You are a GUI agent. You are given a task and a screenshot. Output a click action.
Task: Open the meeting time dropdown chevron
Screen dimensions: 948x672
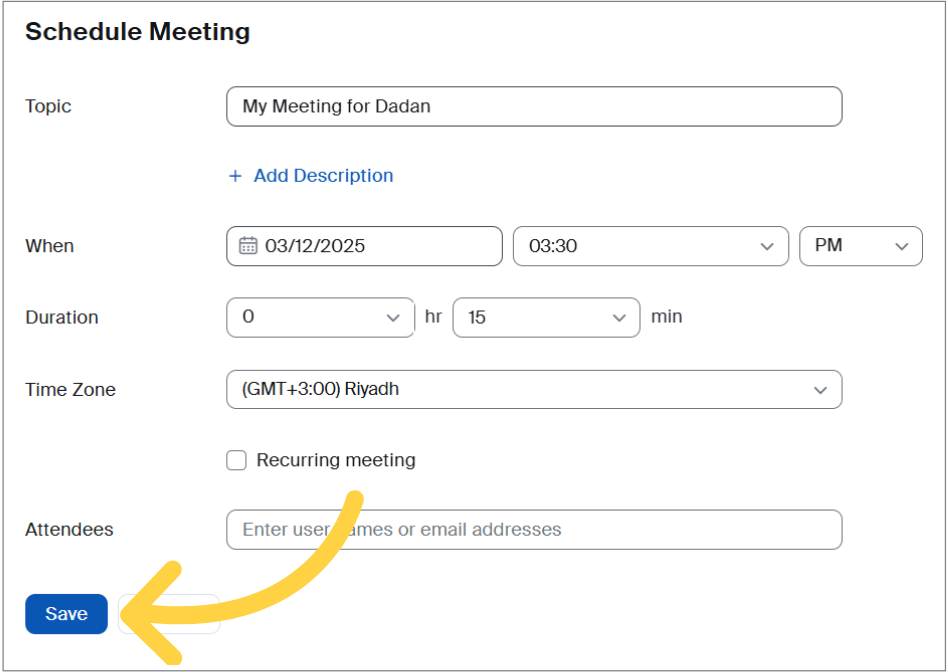[x=768, y=246]
